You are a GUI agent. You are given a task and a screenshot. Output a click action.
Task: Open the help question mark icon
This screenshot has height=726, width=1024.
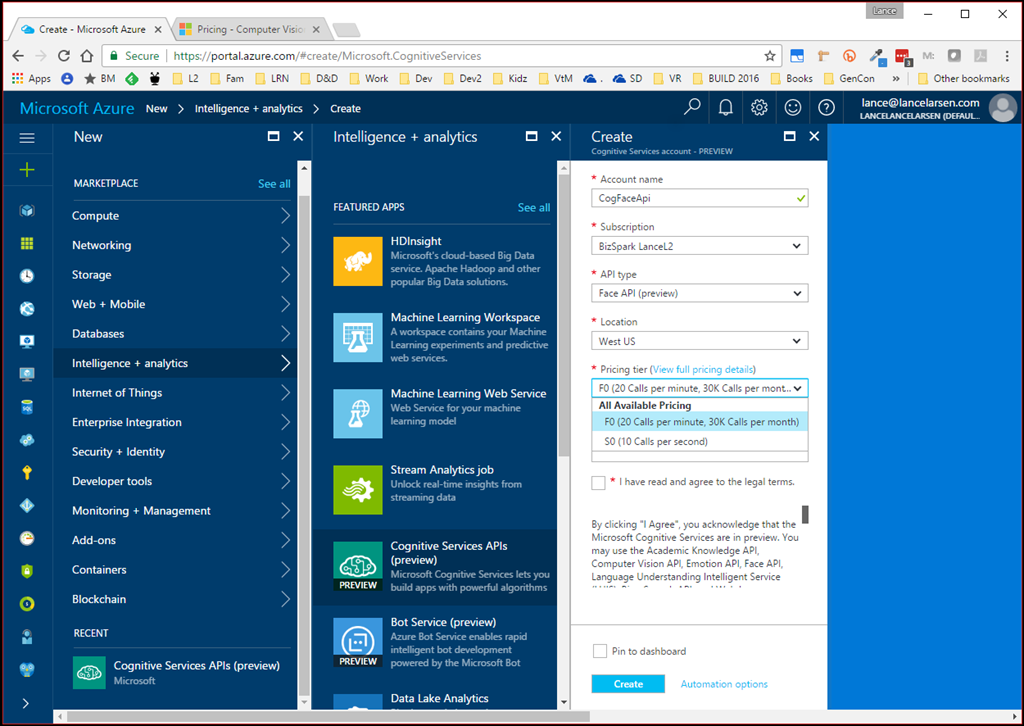tap(826, 108)
